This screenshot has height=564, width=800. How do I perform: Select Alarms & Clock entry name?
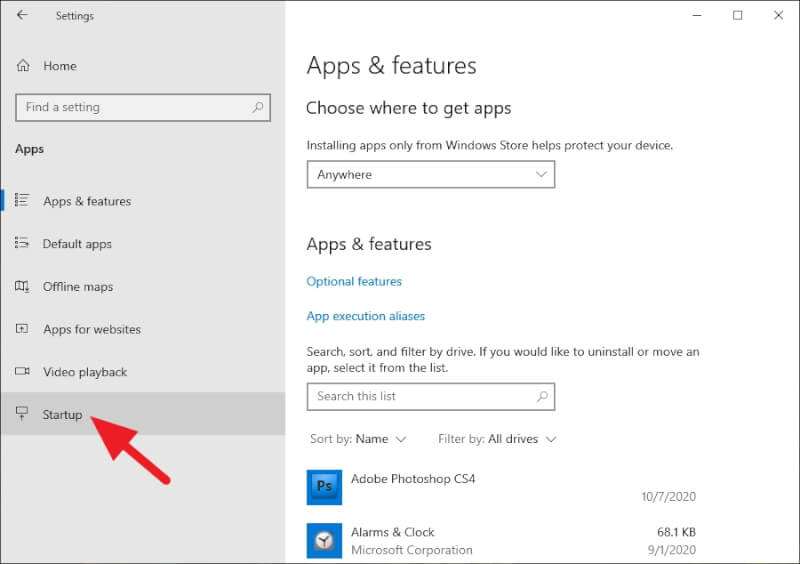392,532
